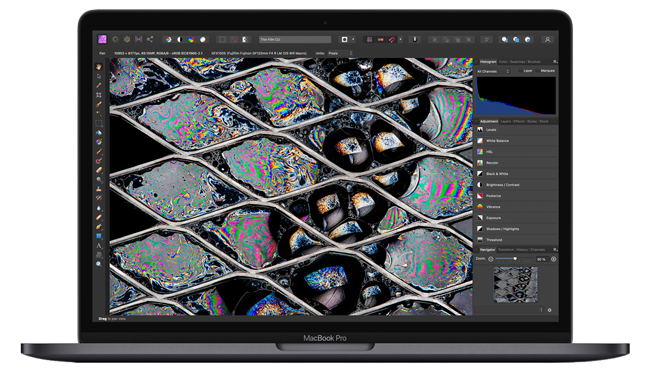Click the Navigator zoom in button
Screen dimensions: 650x372
[553, 259]
